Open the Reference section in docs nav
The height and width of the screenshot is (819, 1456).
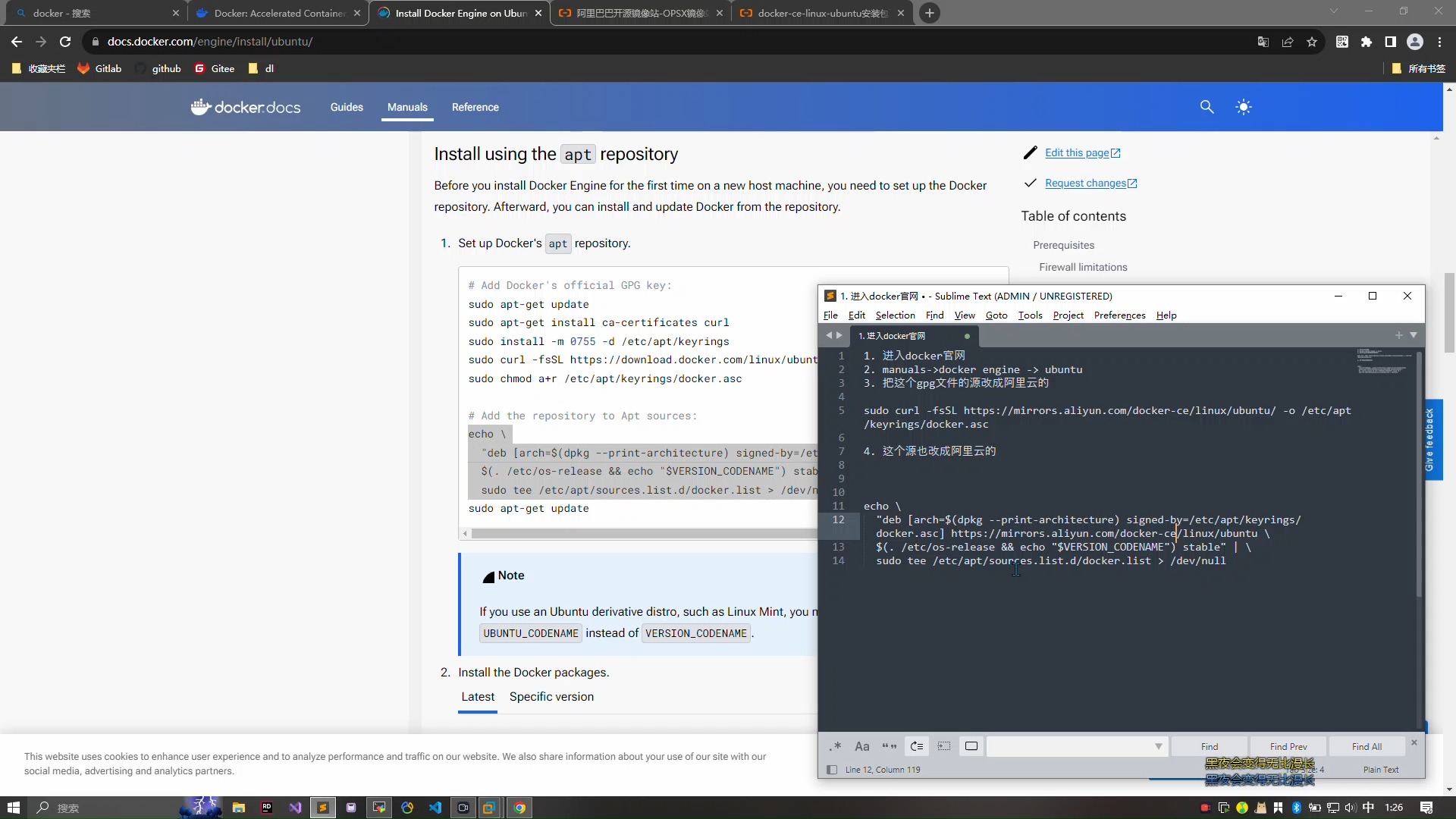[x=475, y=107]
